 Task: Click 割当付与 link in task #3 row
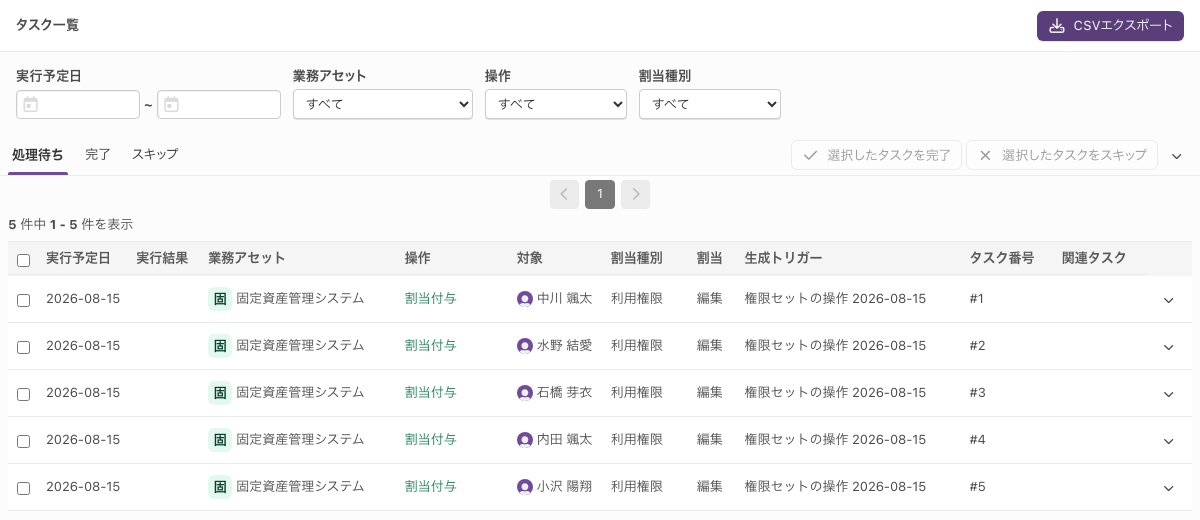tap(431, 393)
